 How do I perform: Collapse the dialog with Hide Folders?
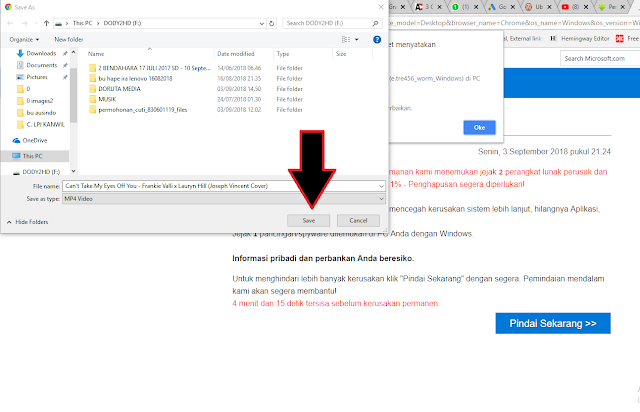(x=28, y=222)
